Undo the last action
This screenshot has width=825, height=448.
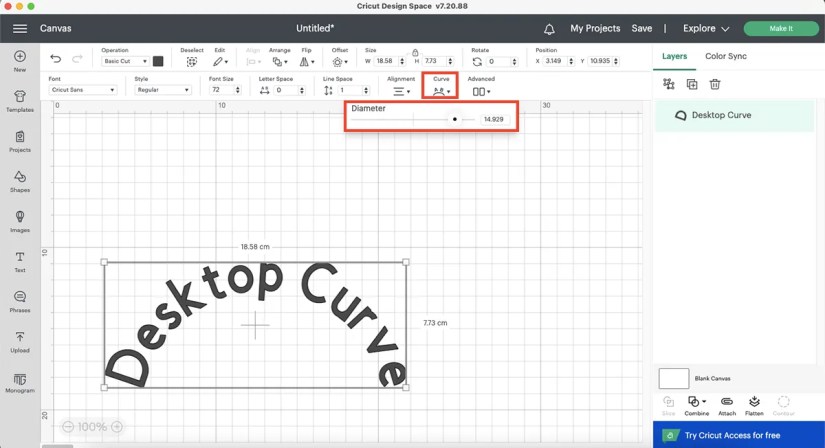(55, 58)
